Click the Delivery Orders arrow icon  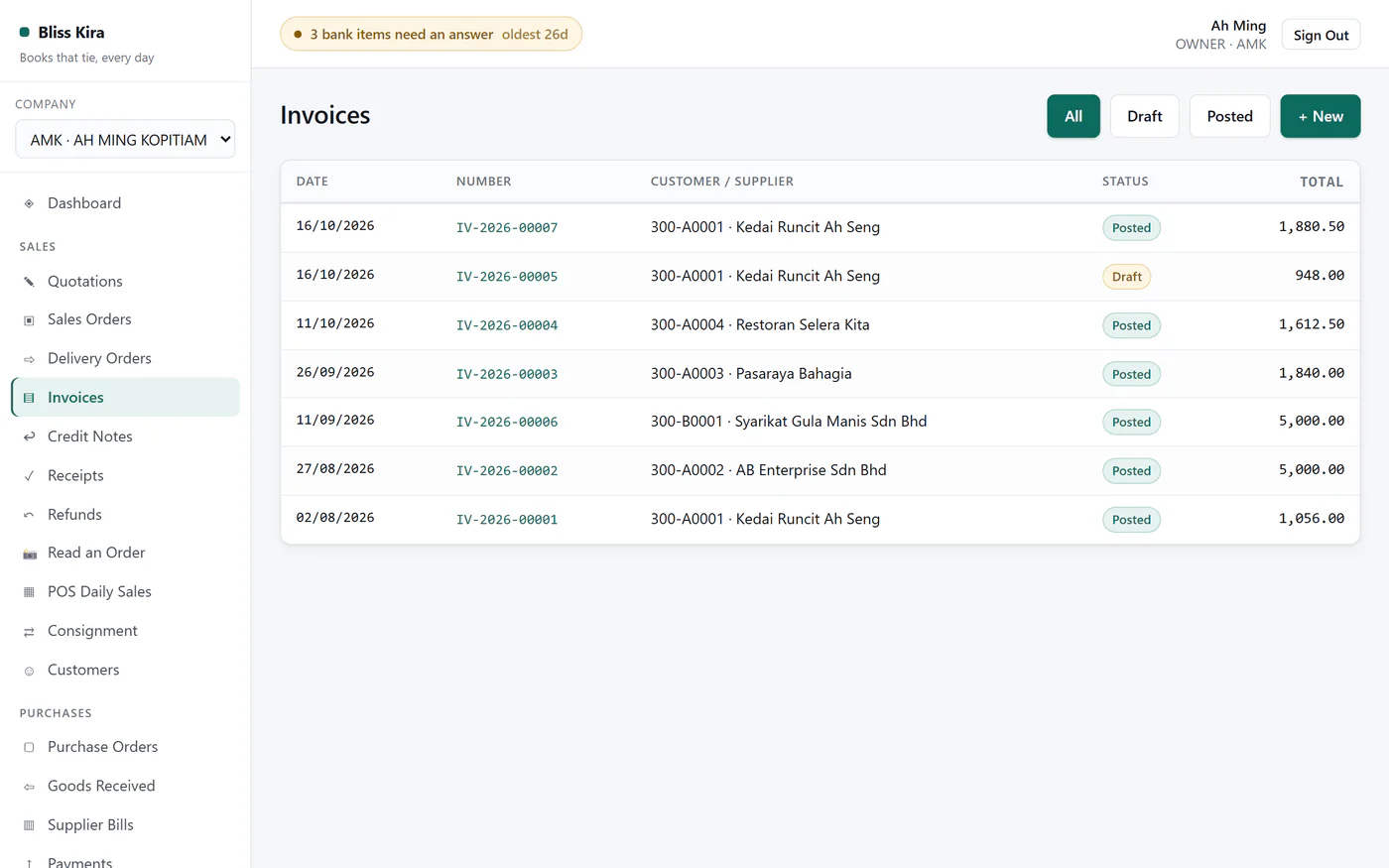(x=29, y=359)
